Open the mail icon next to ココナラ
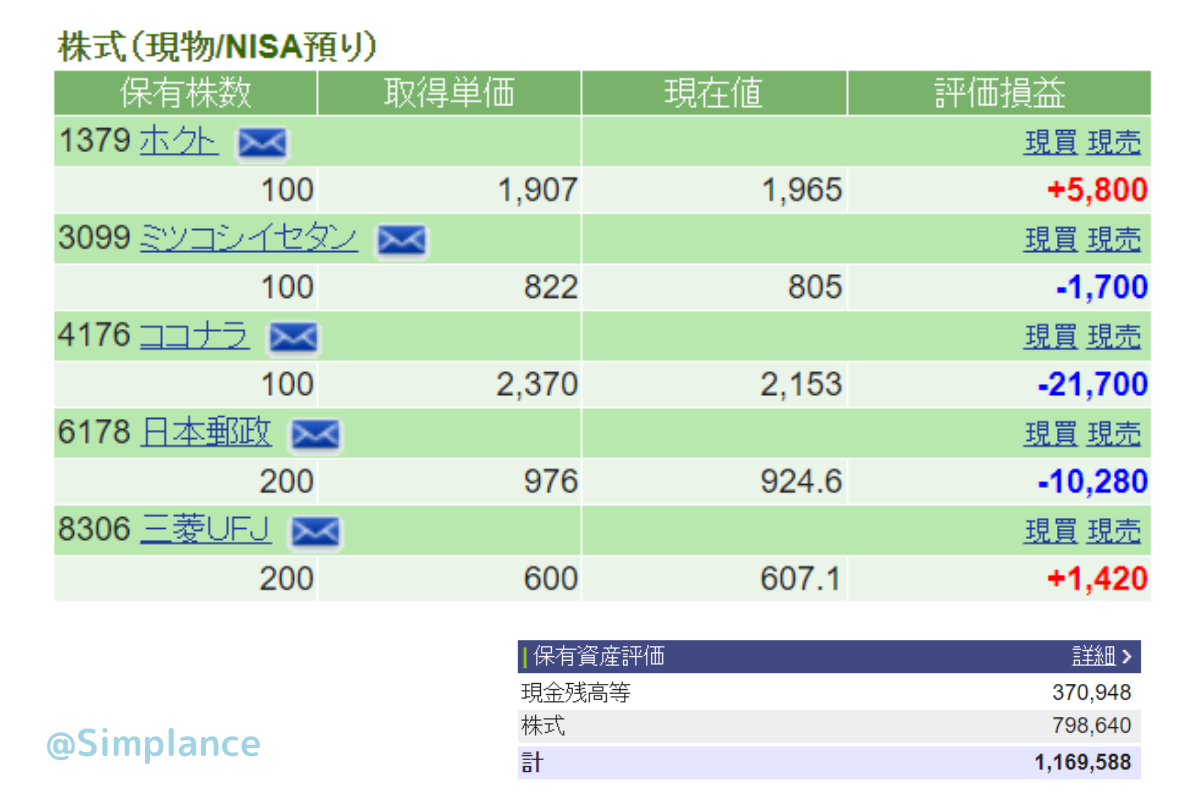 293,338
